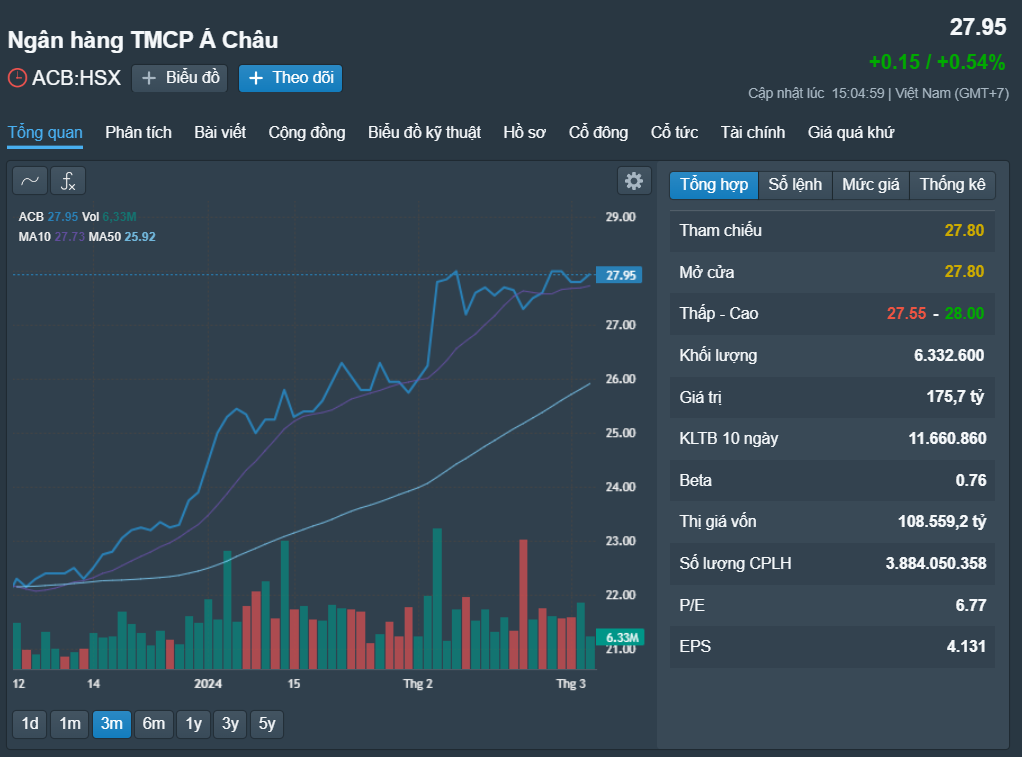The image size is (1022, 757).
Task: Click the Khối lượng value 6.332.600
Action: pyautogui.click(x=949, y=355)
